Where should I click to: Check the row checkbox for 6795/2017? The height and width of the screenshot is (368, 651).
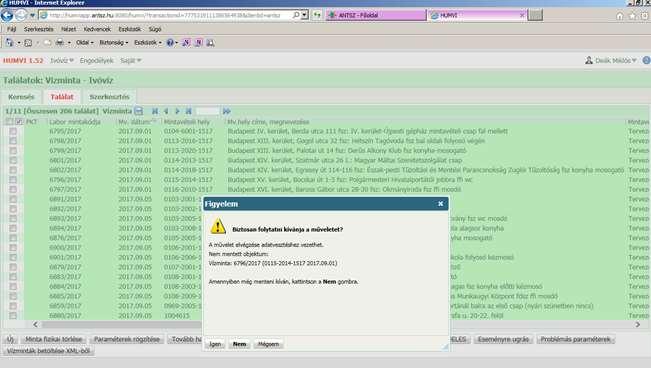click(x=13, y=131)
